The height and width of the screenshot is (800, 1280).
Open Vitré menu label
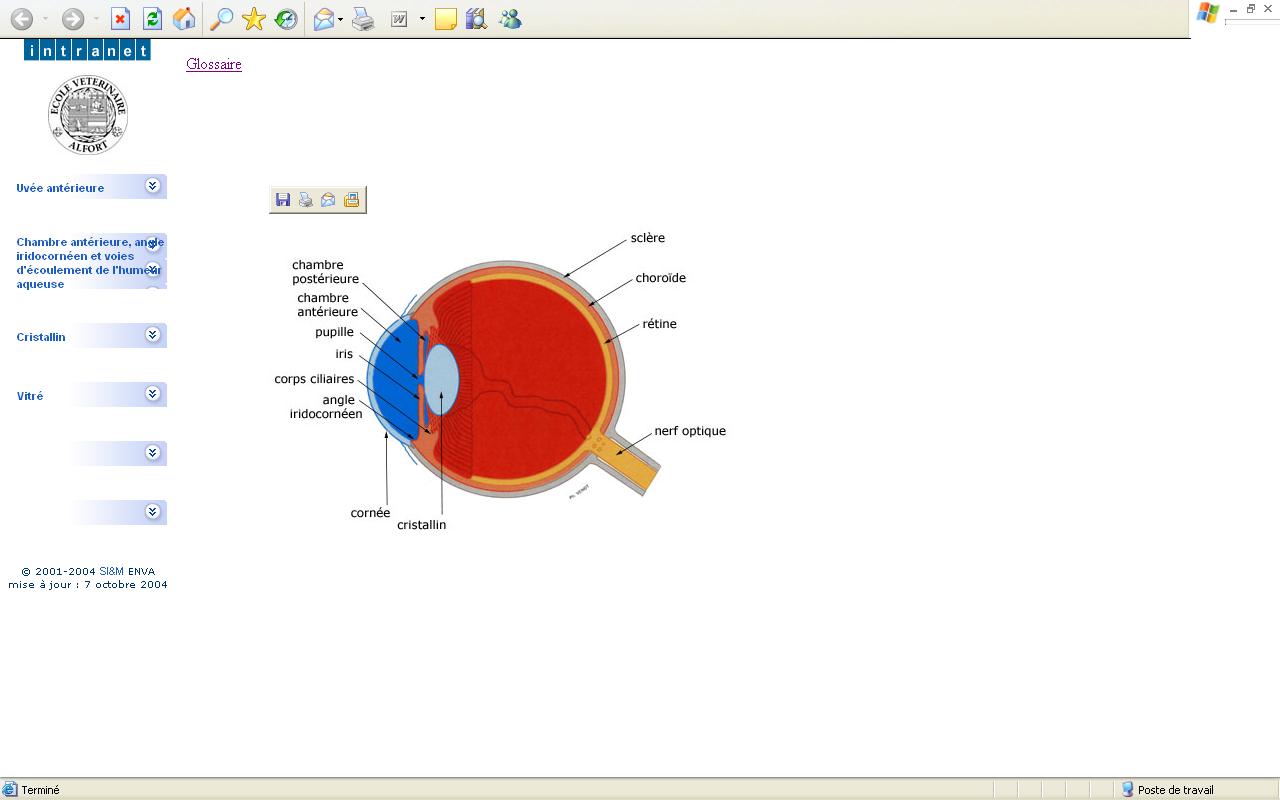[x=30, y=396]
